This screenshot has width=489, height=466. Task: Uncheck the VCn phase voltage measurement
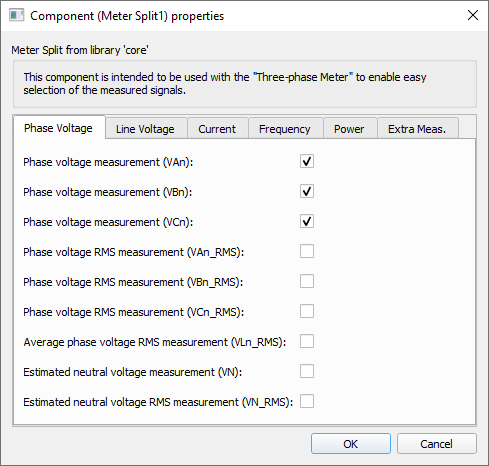307,221
